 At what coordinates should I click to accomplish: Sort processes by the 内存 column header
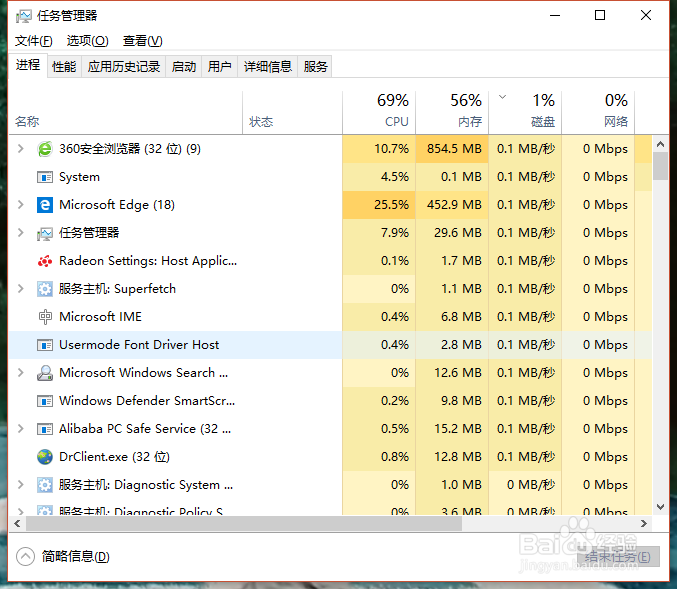[452, 113]
